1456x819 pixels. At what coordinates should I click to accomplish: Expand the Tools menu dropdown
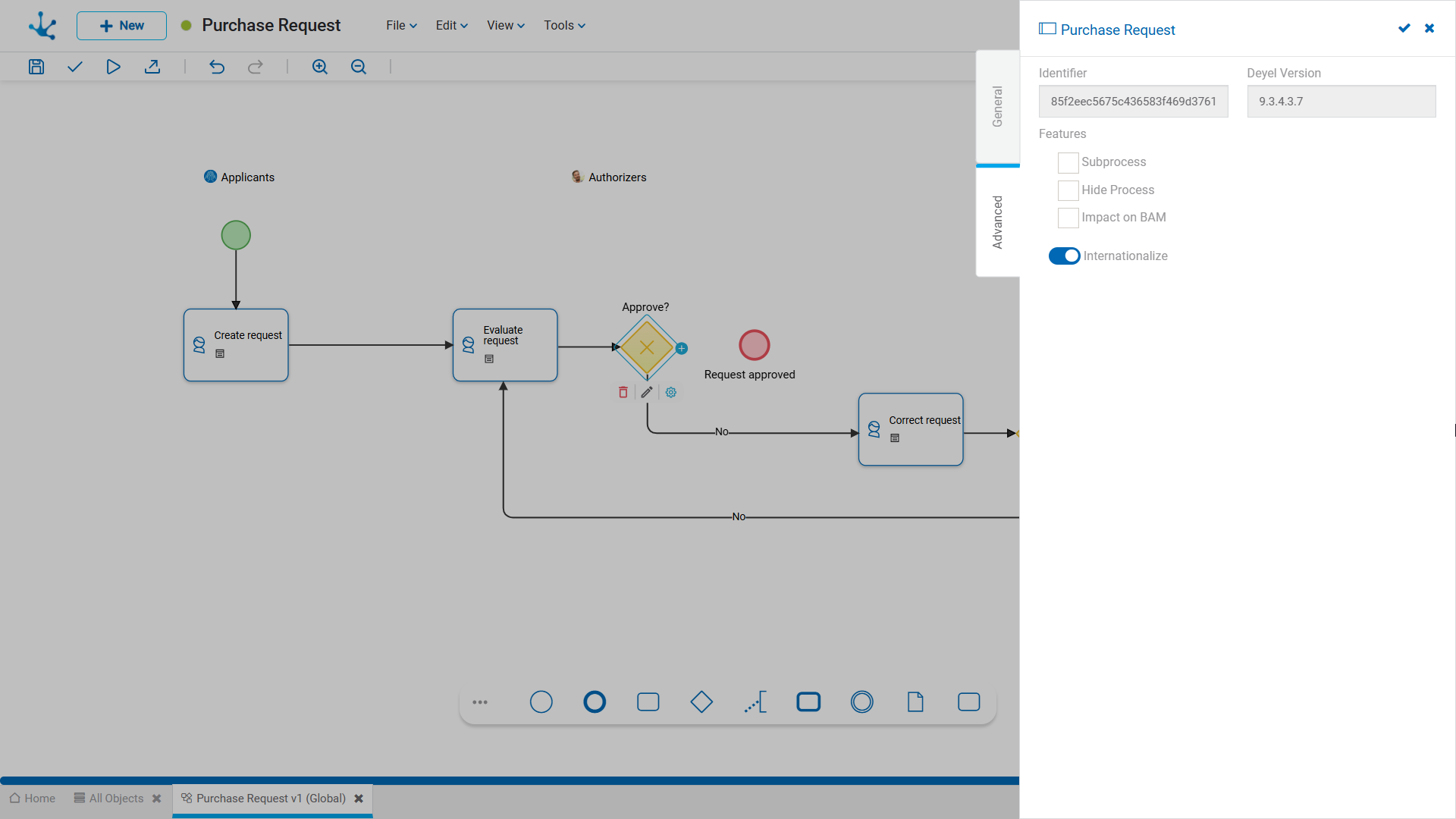click(564, 26)
